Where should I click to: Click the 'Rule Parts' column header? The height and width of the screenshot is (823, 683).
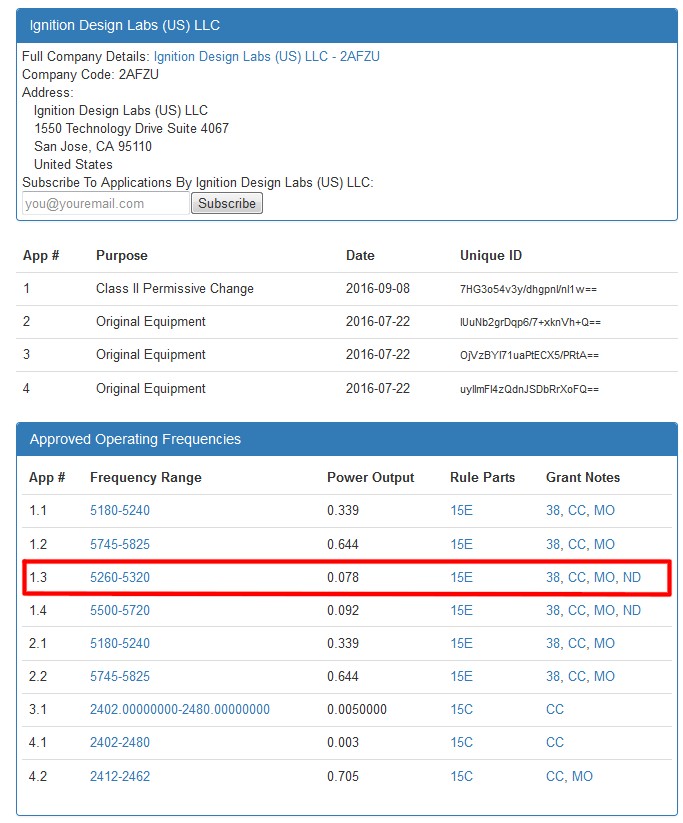coord(482,478)
